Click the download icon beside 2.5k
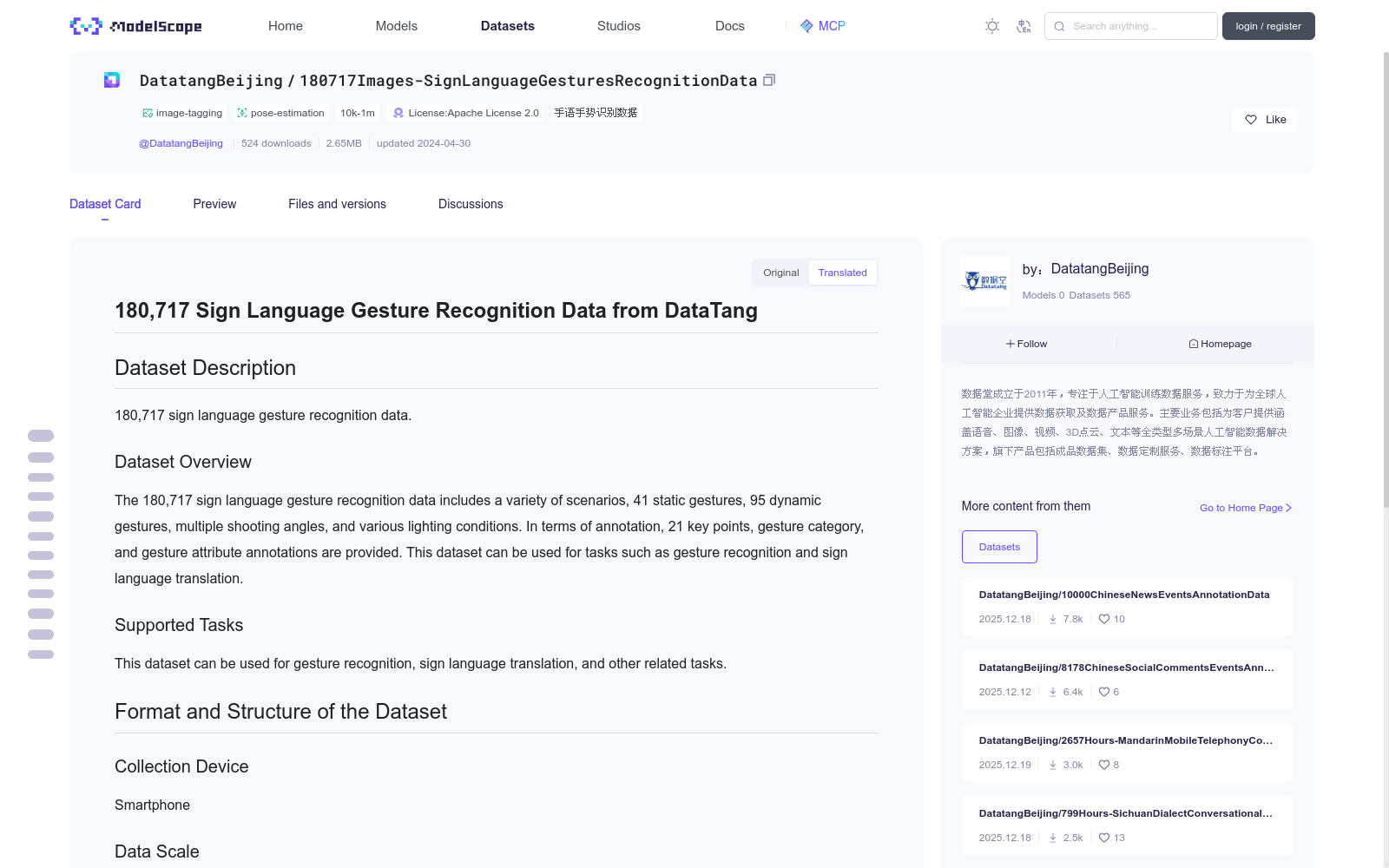 click(1053, 838)
